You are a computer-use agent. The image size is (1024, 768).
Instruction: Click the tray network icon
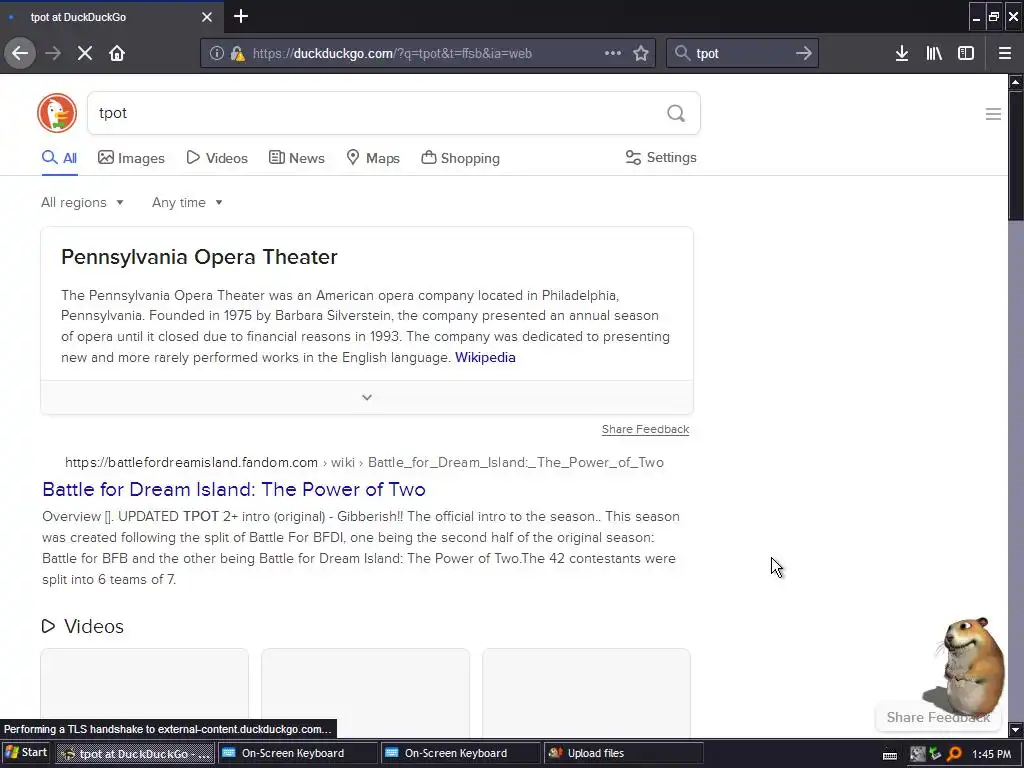[x=936, y=754]
